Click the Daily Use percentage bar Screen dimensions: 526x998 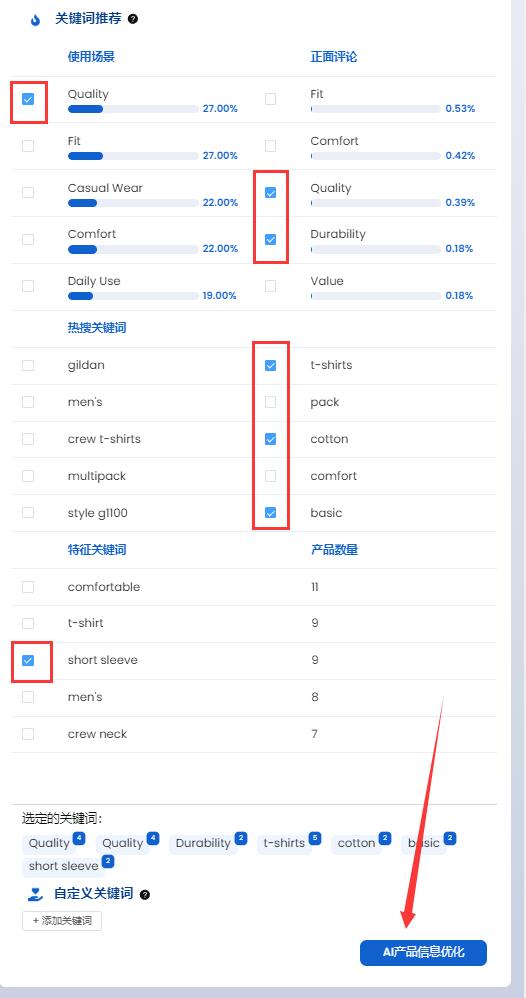pyautogui.click(x=133, y=296)
